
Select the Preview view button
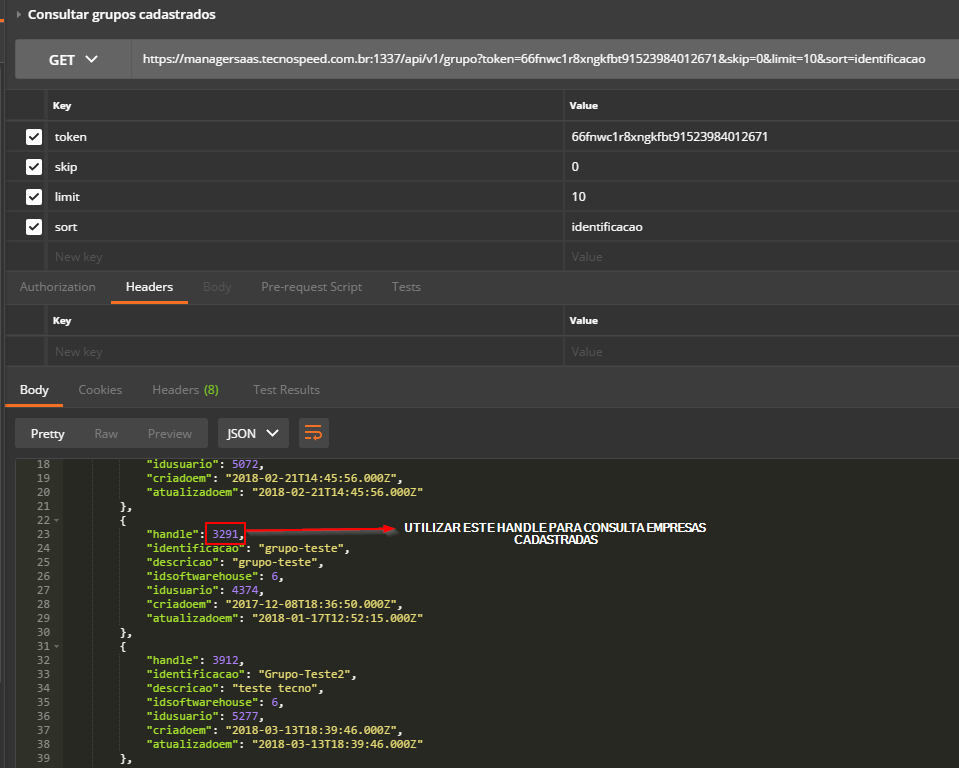(169, 434)
